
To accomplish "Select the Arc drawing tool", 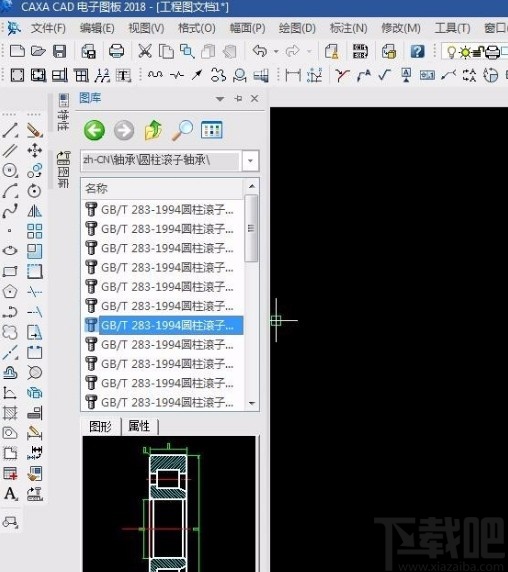I will 10,191.
